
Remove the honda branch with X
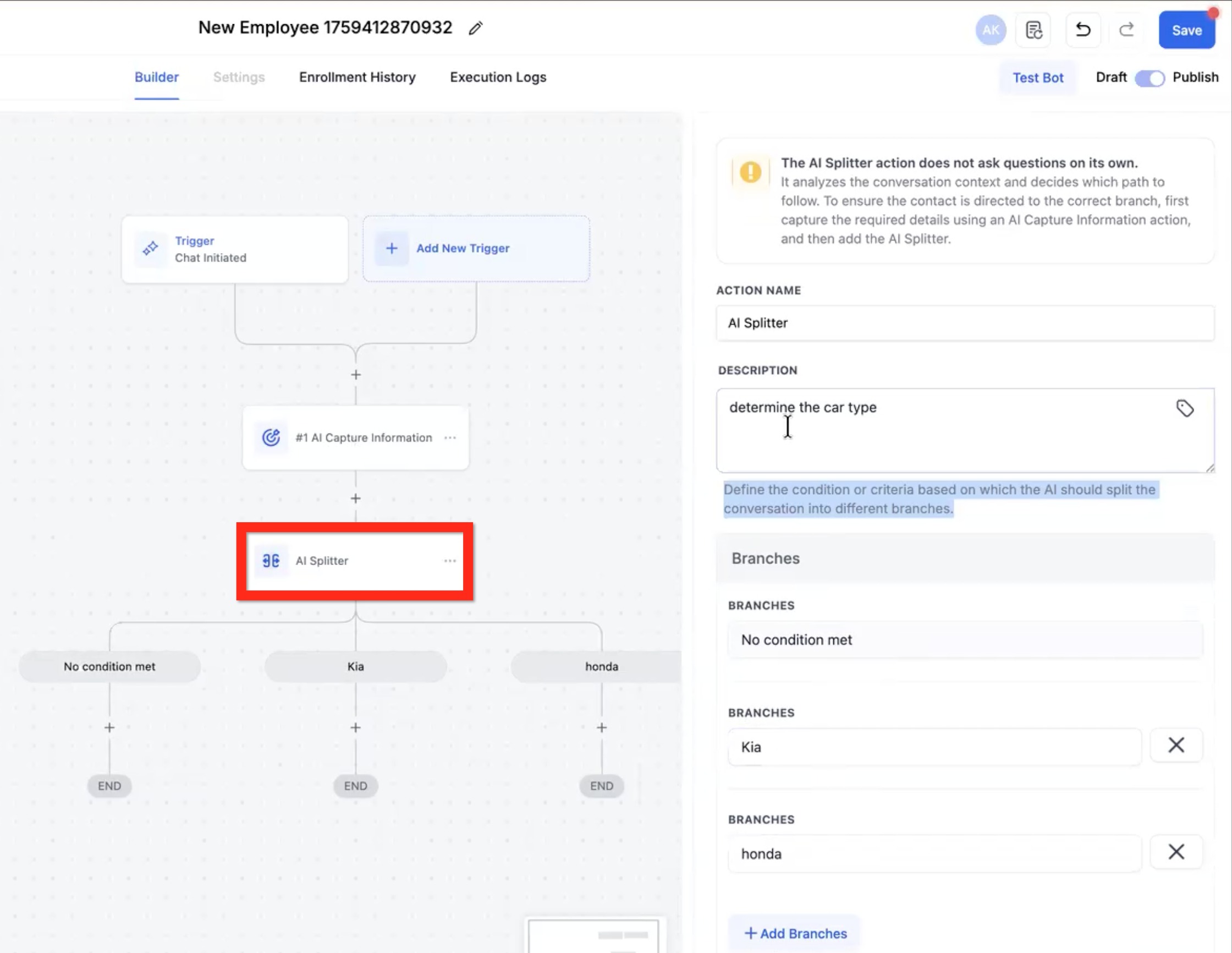tap(1175, 852)
